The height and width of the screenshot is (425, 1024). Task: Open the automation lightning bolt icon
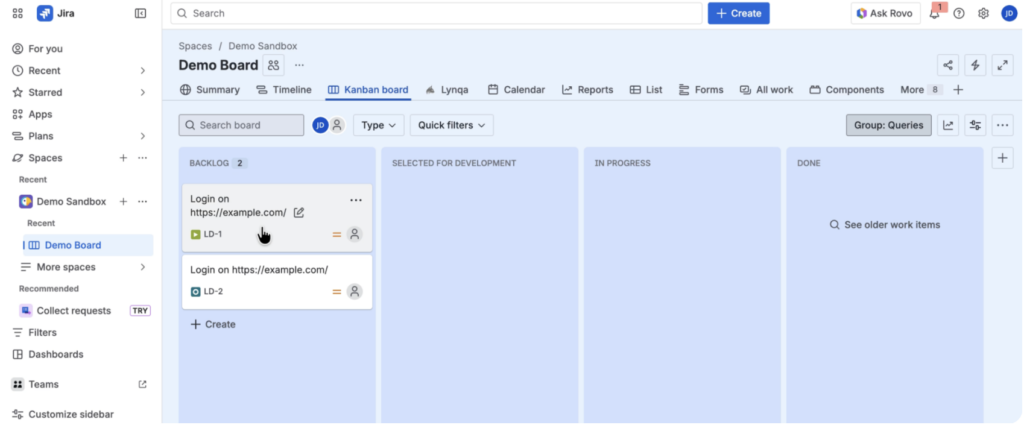[975, 65]
